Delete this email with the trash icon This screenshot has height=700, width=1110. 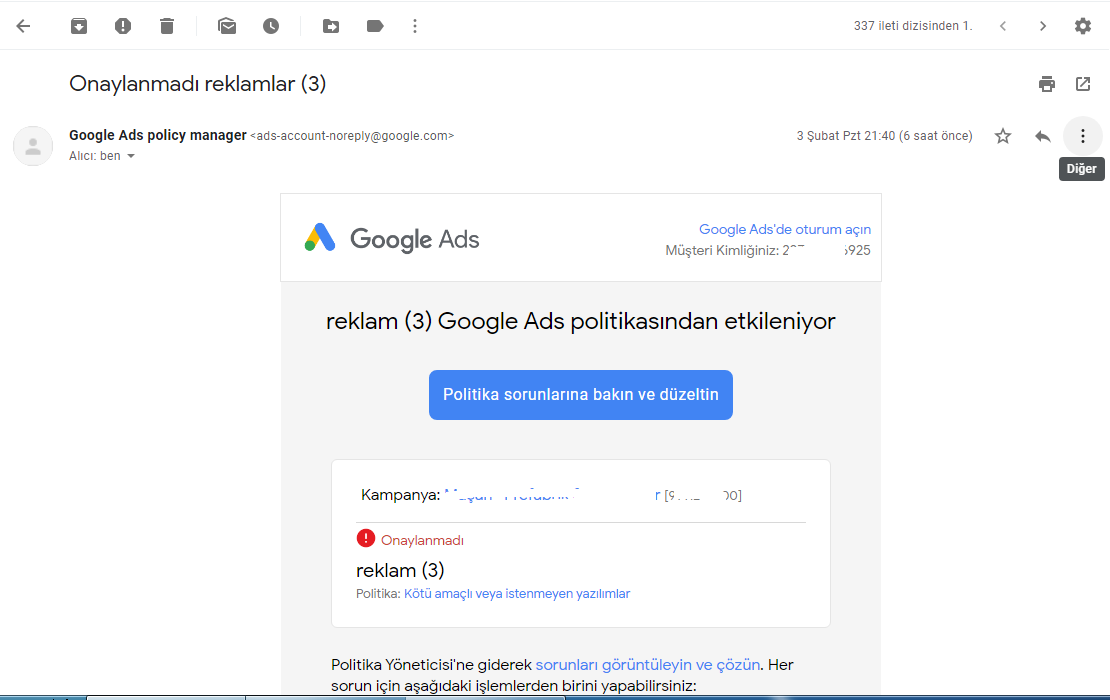(166, 26)
